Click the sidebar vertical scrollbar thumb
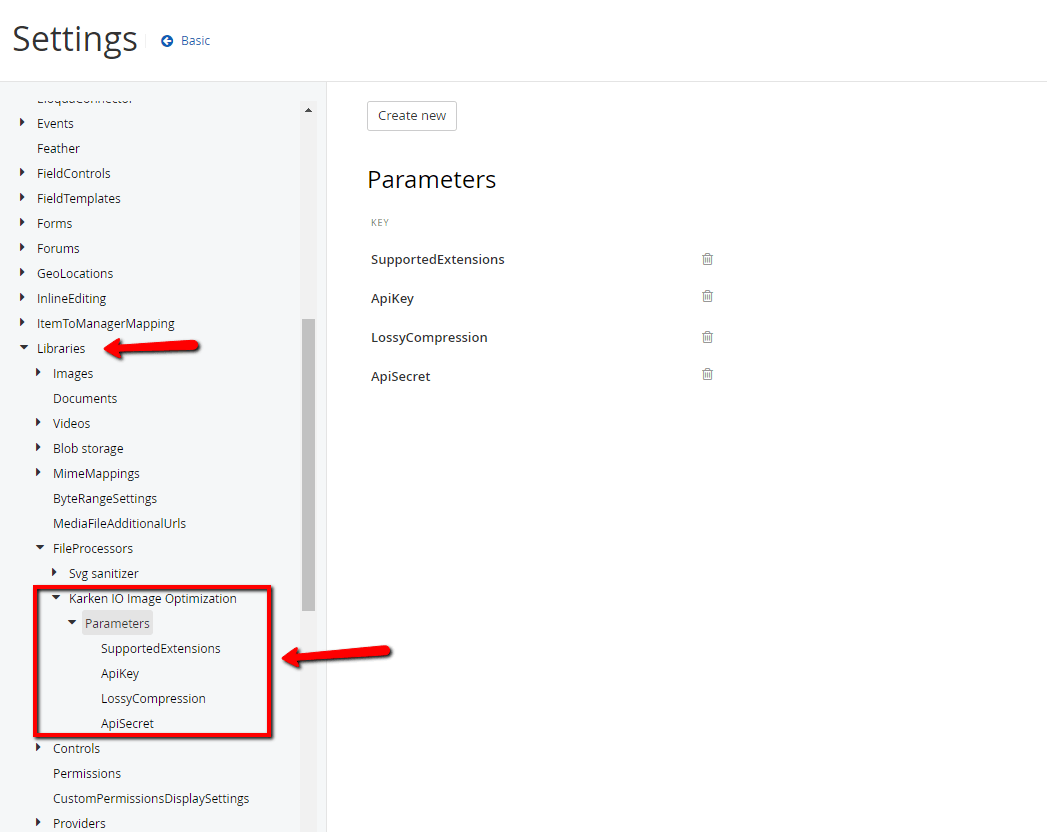Viewport: 1047px width, 832px height. pyautogui.click(x=308, y=465)
